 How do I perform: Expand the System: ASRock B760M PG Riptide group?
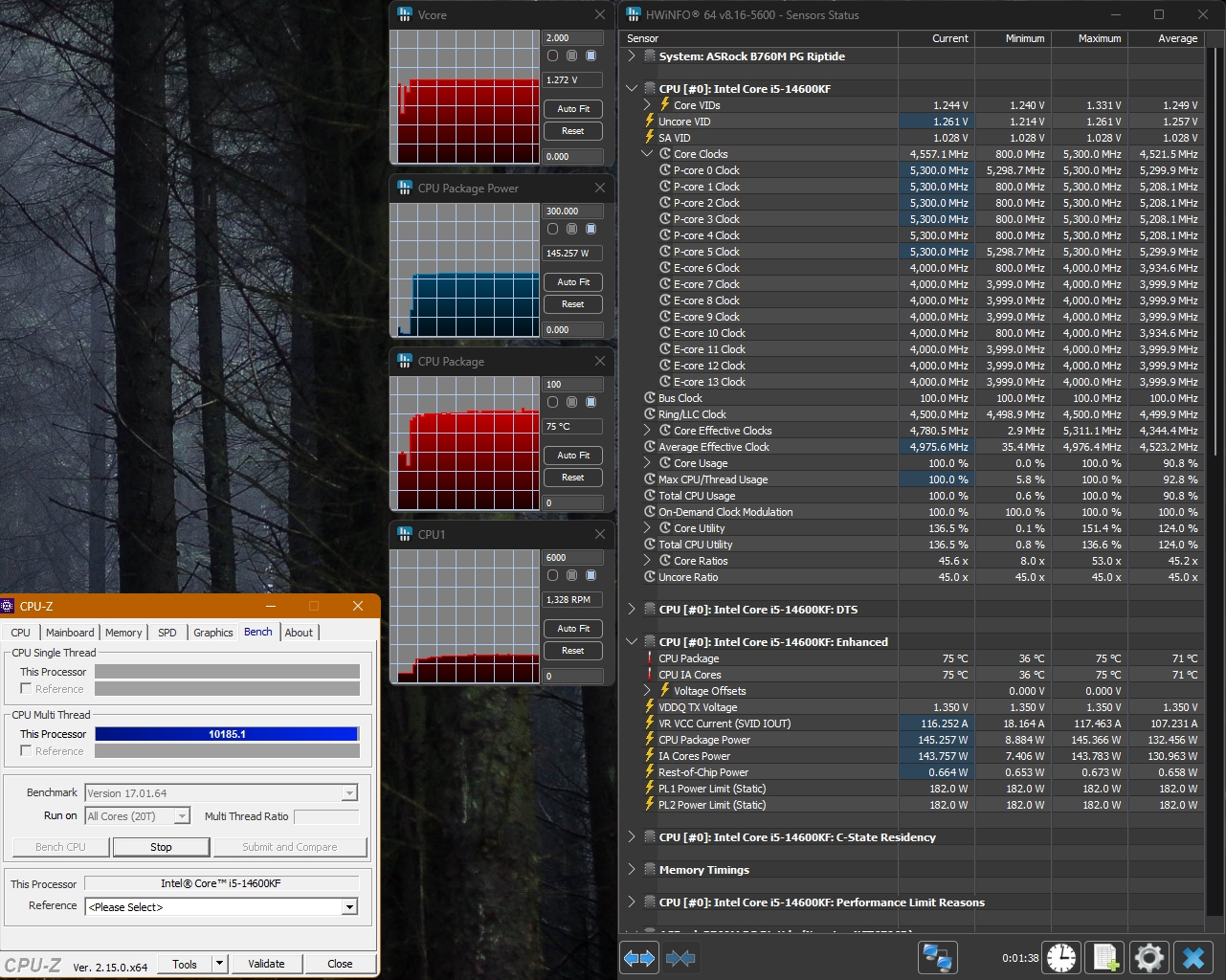(631, 56)
